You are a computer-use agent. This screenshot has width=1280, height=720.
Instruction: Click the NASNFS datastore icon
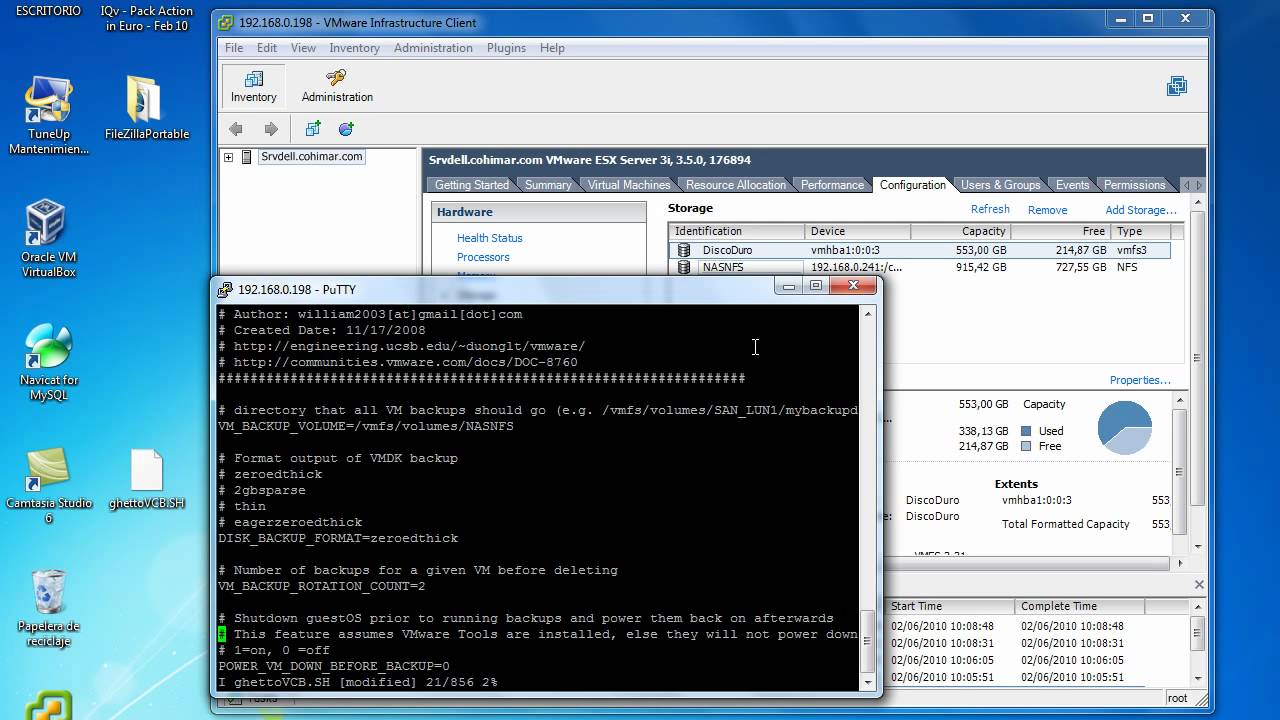coord(684,267)
